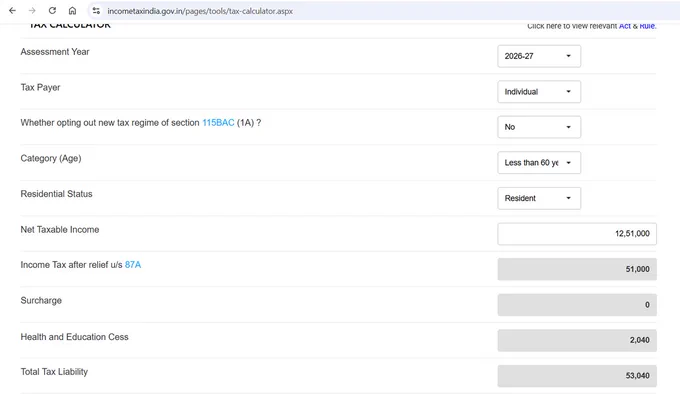Click the Health and Education Cess value 2,040
The image size is (680, 394).
click(577, 340)
